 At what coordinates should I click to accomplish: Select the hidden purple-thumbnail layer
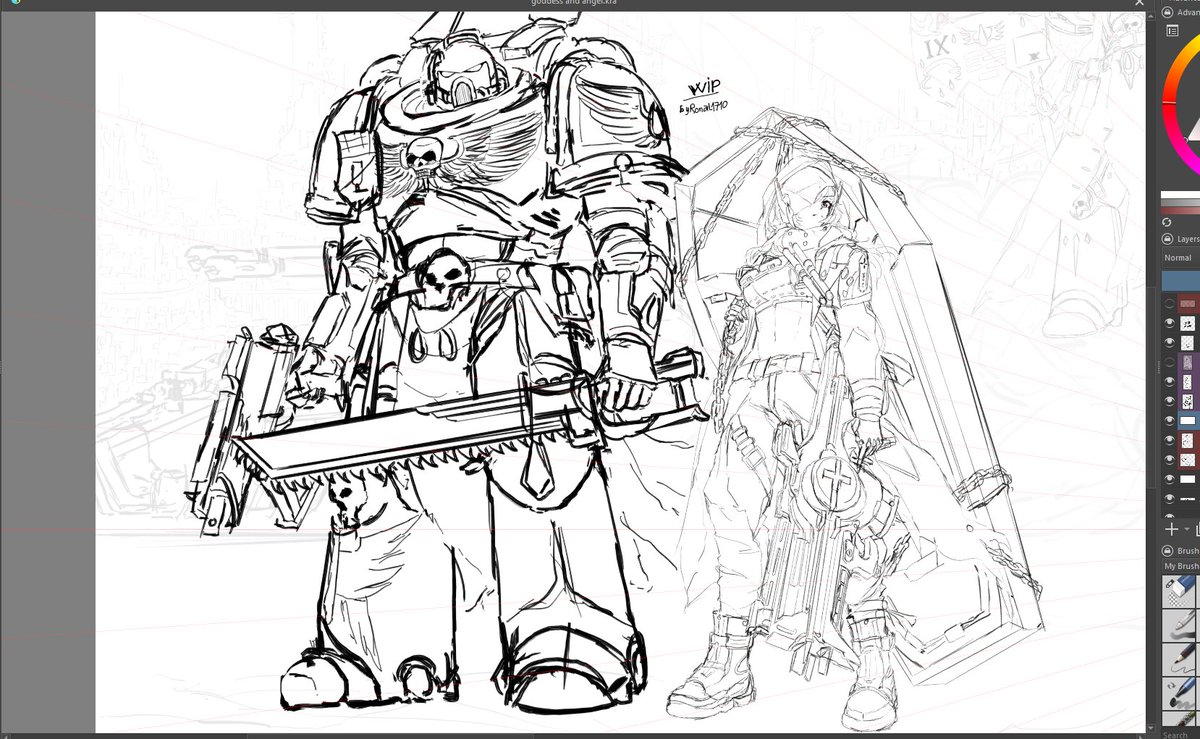click(x=1188, y=362)
